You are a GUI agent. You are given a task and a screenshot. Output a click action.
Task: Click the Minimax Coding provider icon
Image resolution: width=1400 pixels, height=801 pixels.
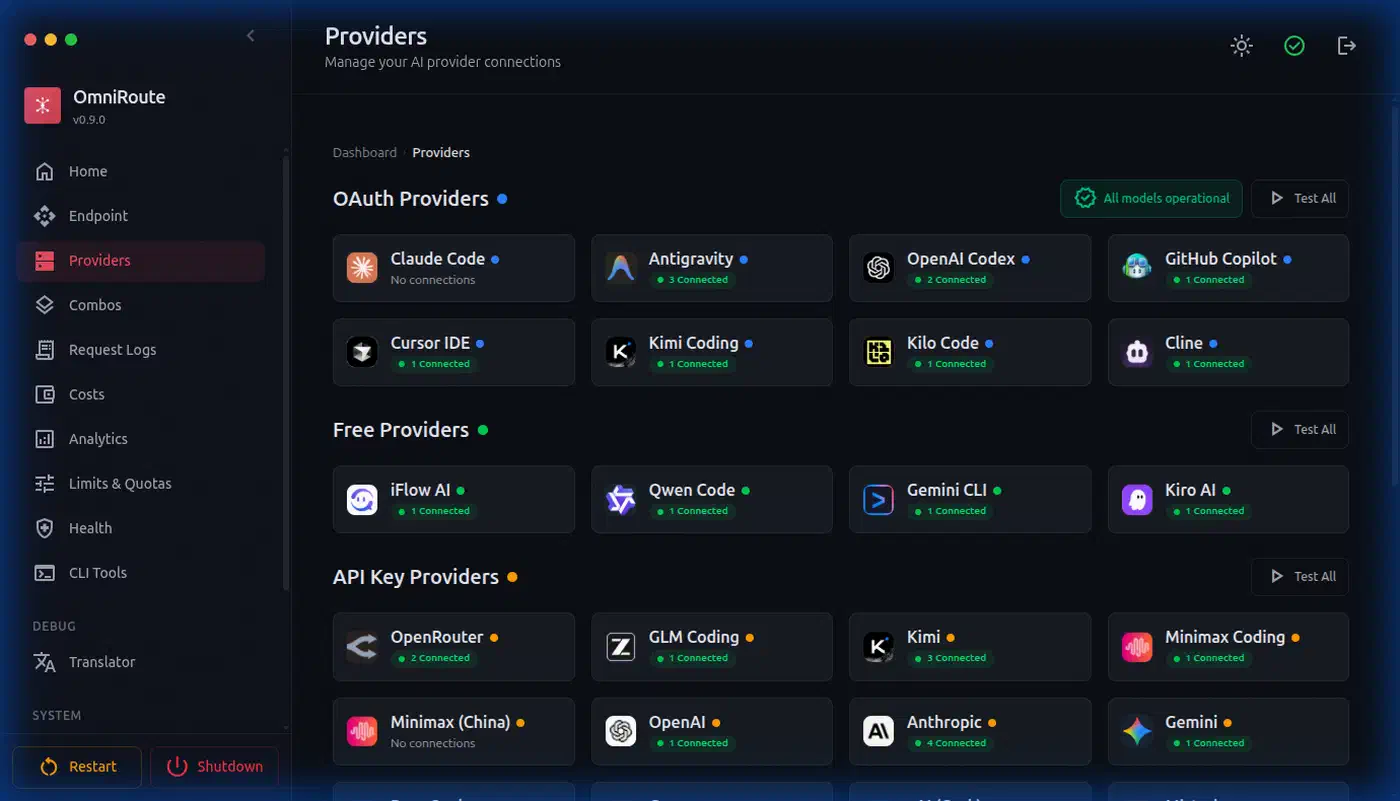[1137, 646]
